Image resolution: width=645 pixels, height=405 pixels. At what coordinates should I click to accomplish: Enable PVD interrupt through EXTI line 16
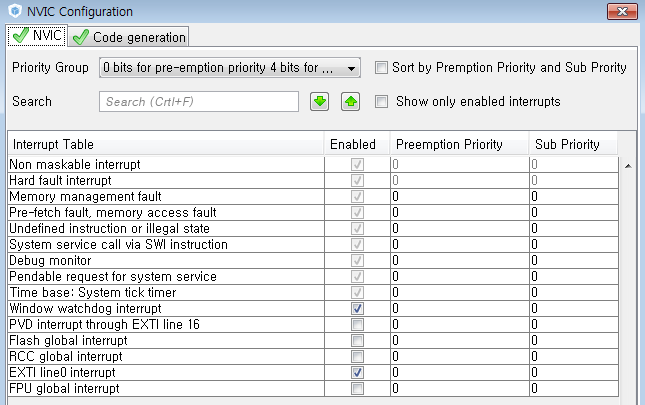coord(357,324)
